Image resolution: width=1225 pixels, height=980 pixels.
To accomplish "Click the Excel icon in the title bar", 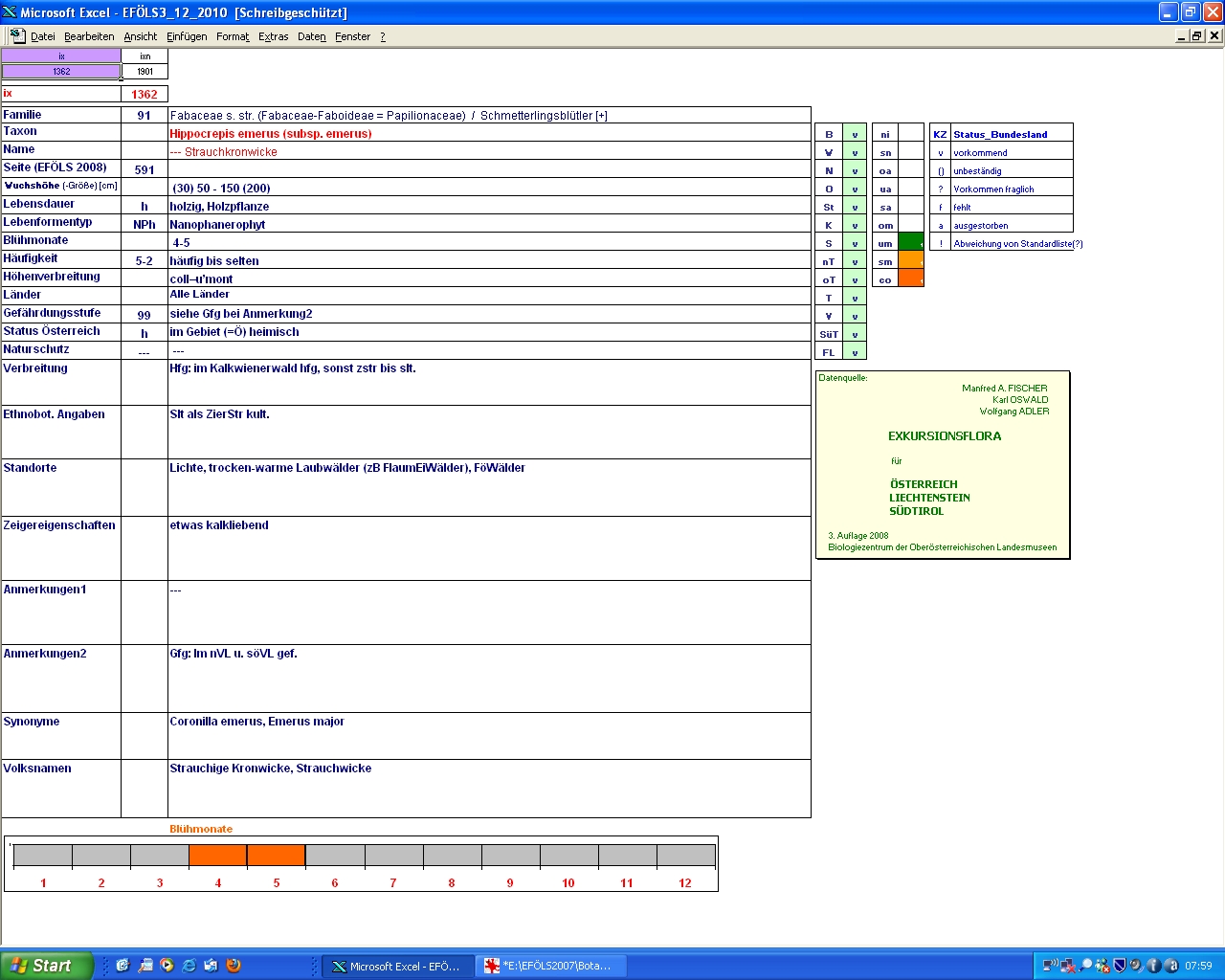I will pos(10,12).
